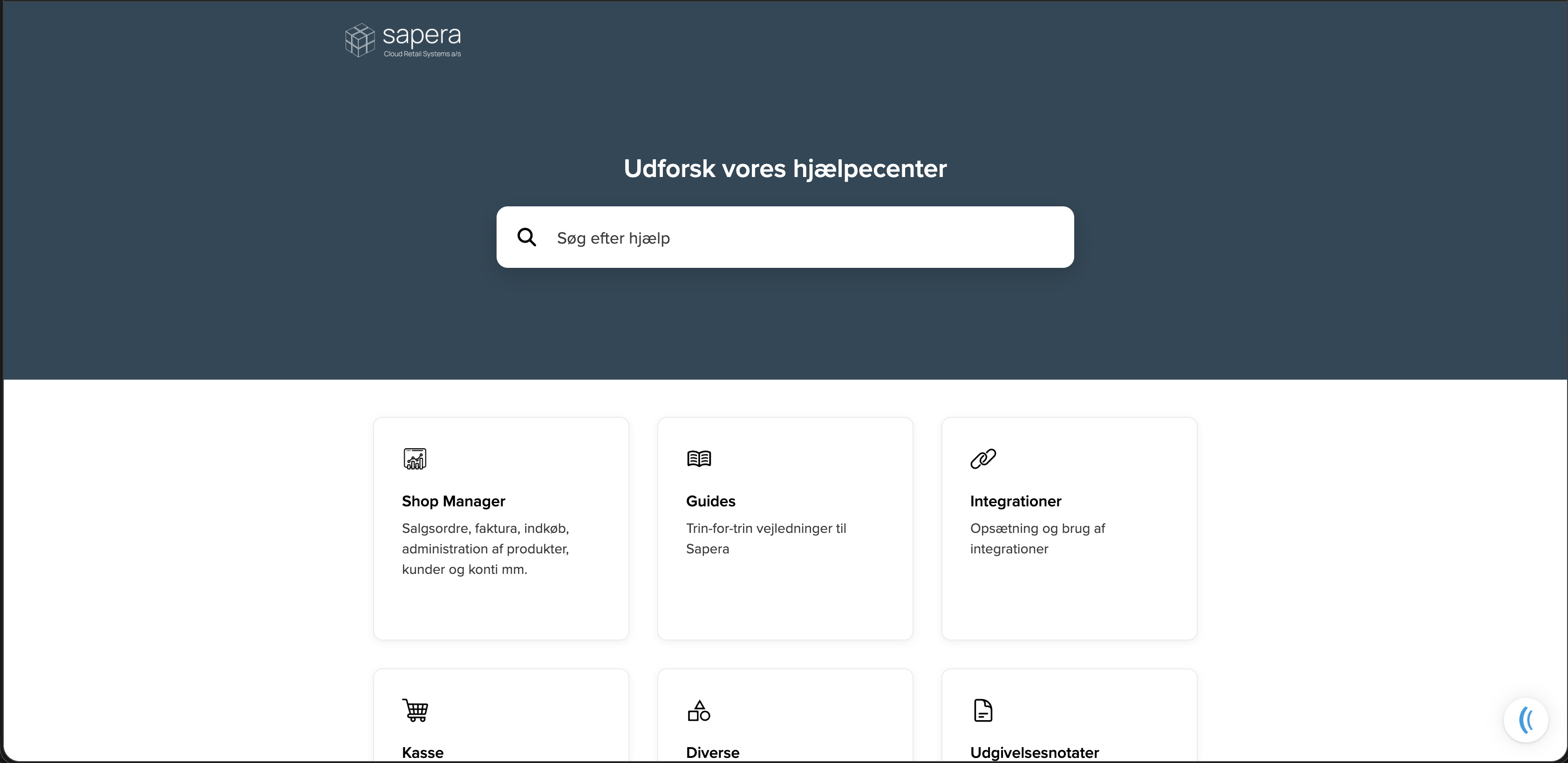Click the Integrationer chain link icon
This screenshot has height=763, width=1568.
[x=983, y=459]
